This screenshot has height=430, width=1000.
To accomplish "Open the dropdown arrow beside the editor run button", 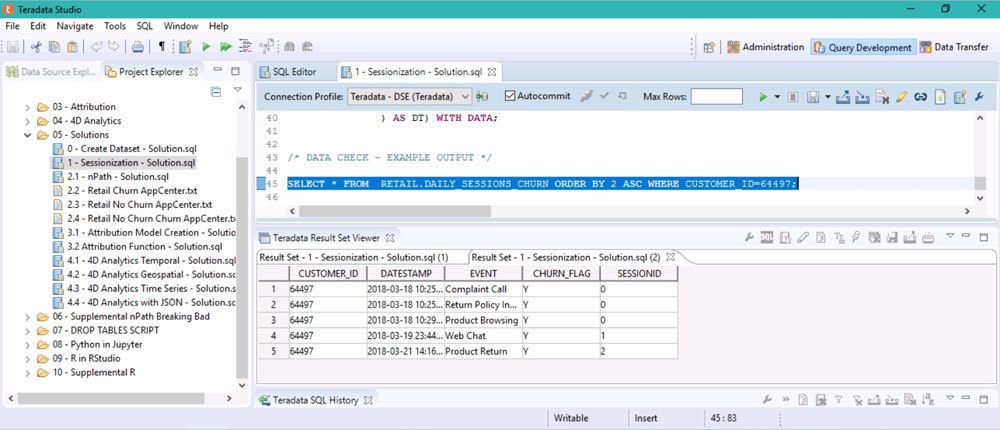I will click(x=776, y=97).
